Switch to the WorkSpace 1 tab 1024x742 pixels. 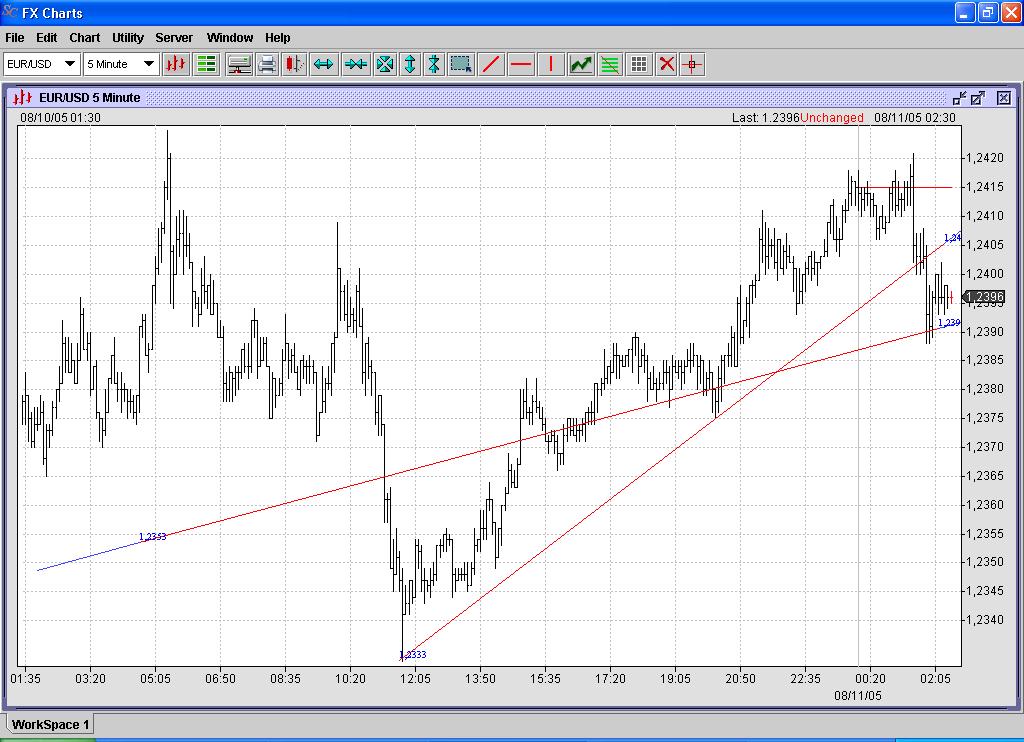(x=51, y=724)
